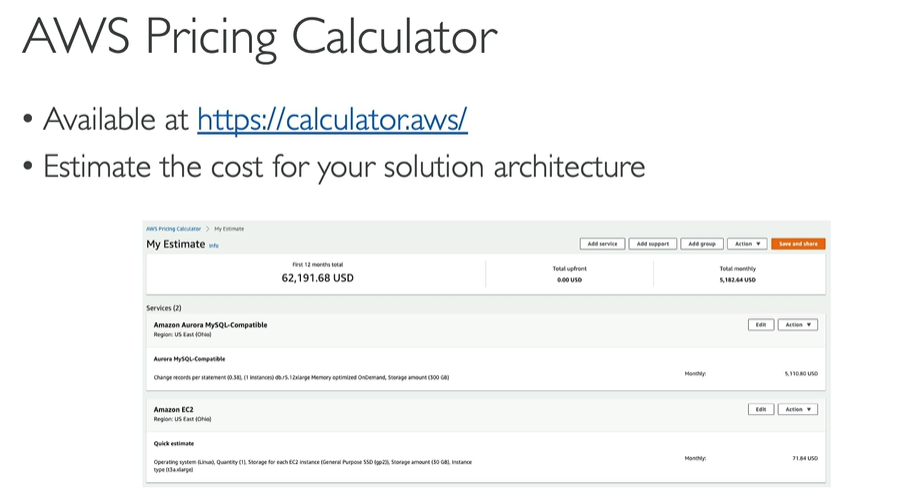Select the 62,191.68 USD total value
Viewport: 924px width, 502px height.
pos(318,278)
